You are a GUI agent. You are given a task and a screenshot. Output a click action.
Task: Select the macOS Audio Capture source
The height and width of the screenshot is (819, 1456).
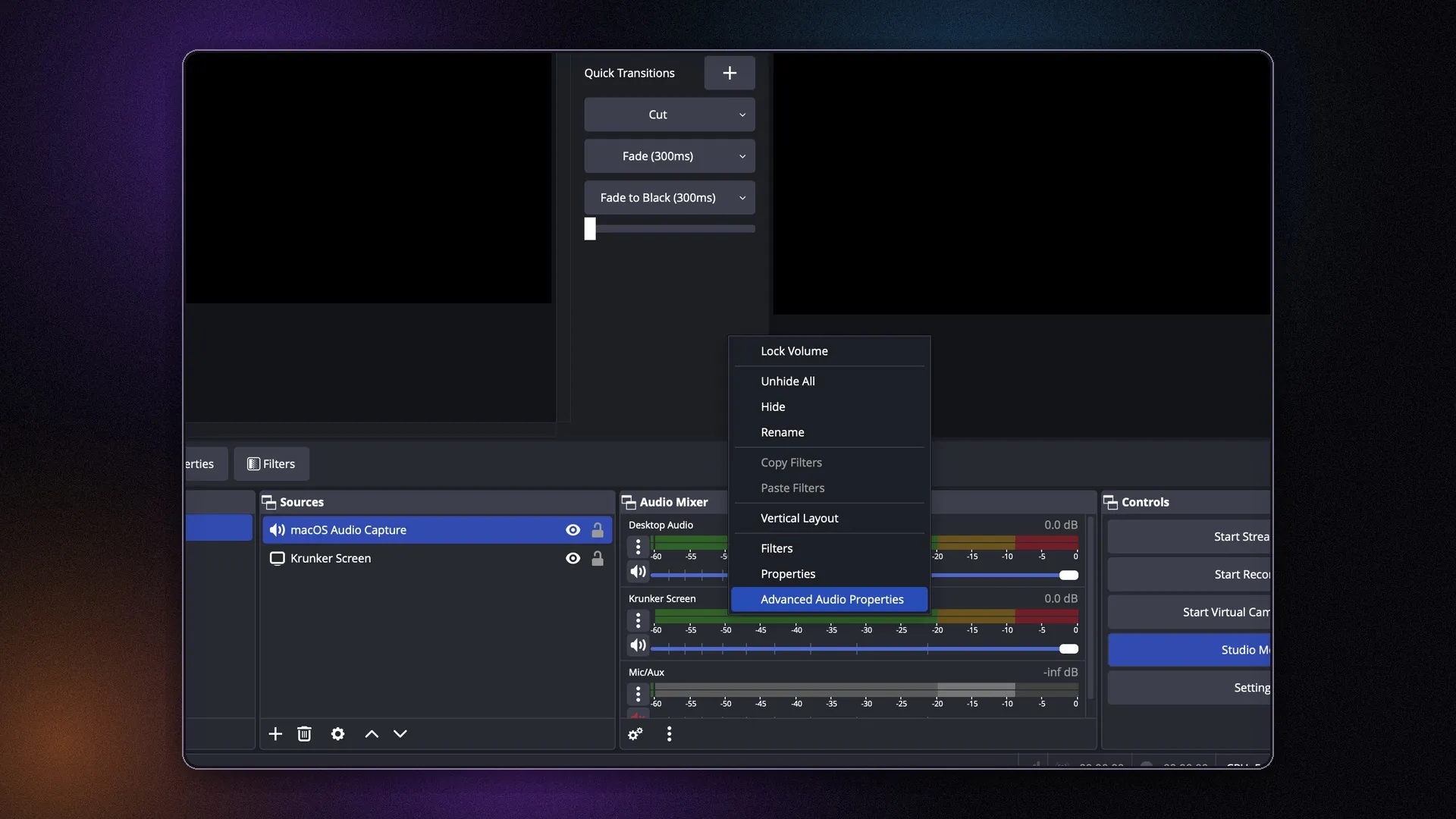click(x=437, y=530)
